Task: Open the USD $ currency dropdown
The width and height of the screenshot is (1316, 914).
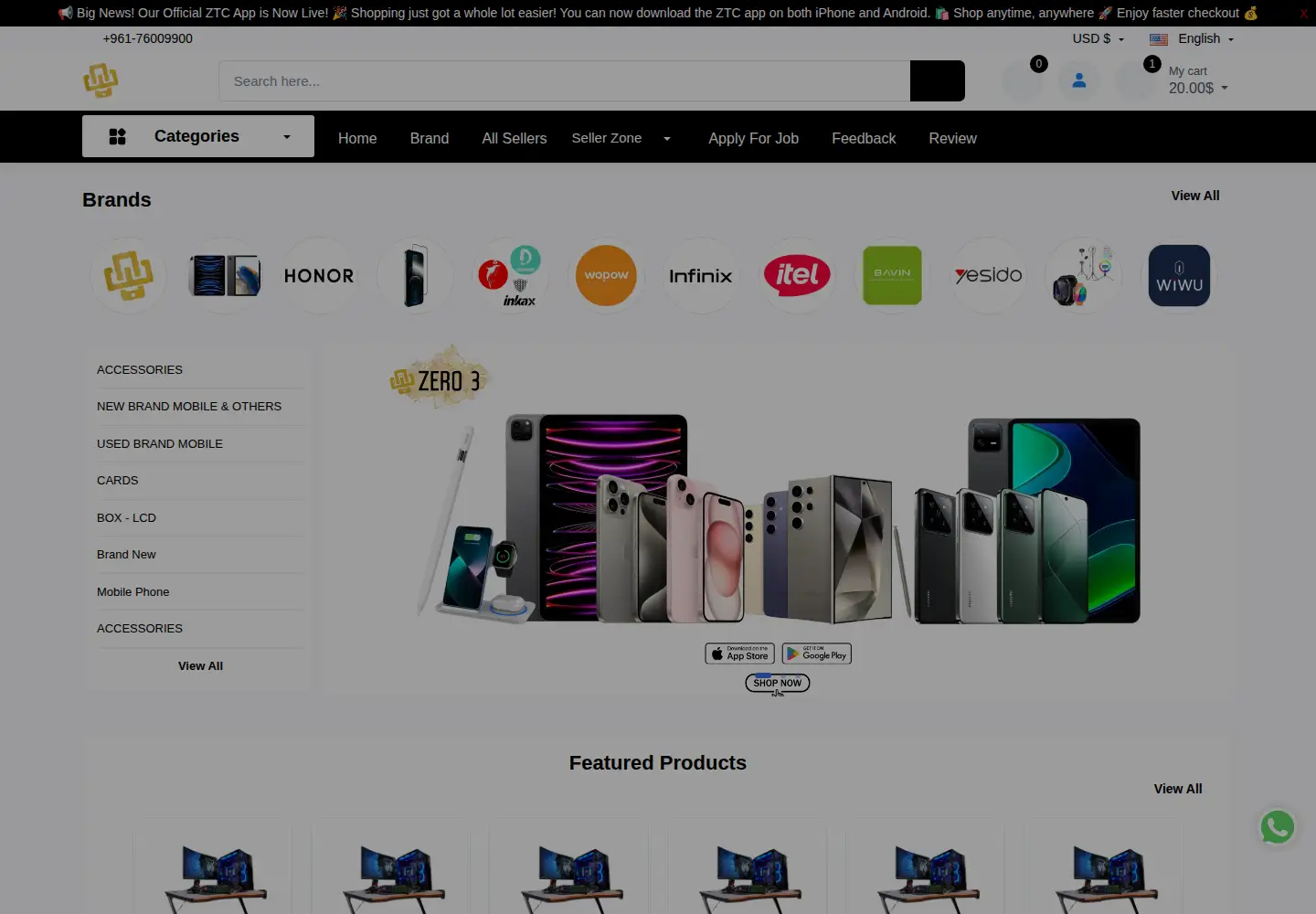Action: pyautogui.click(x=1098, y=38)
